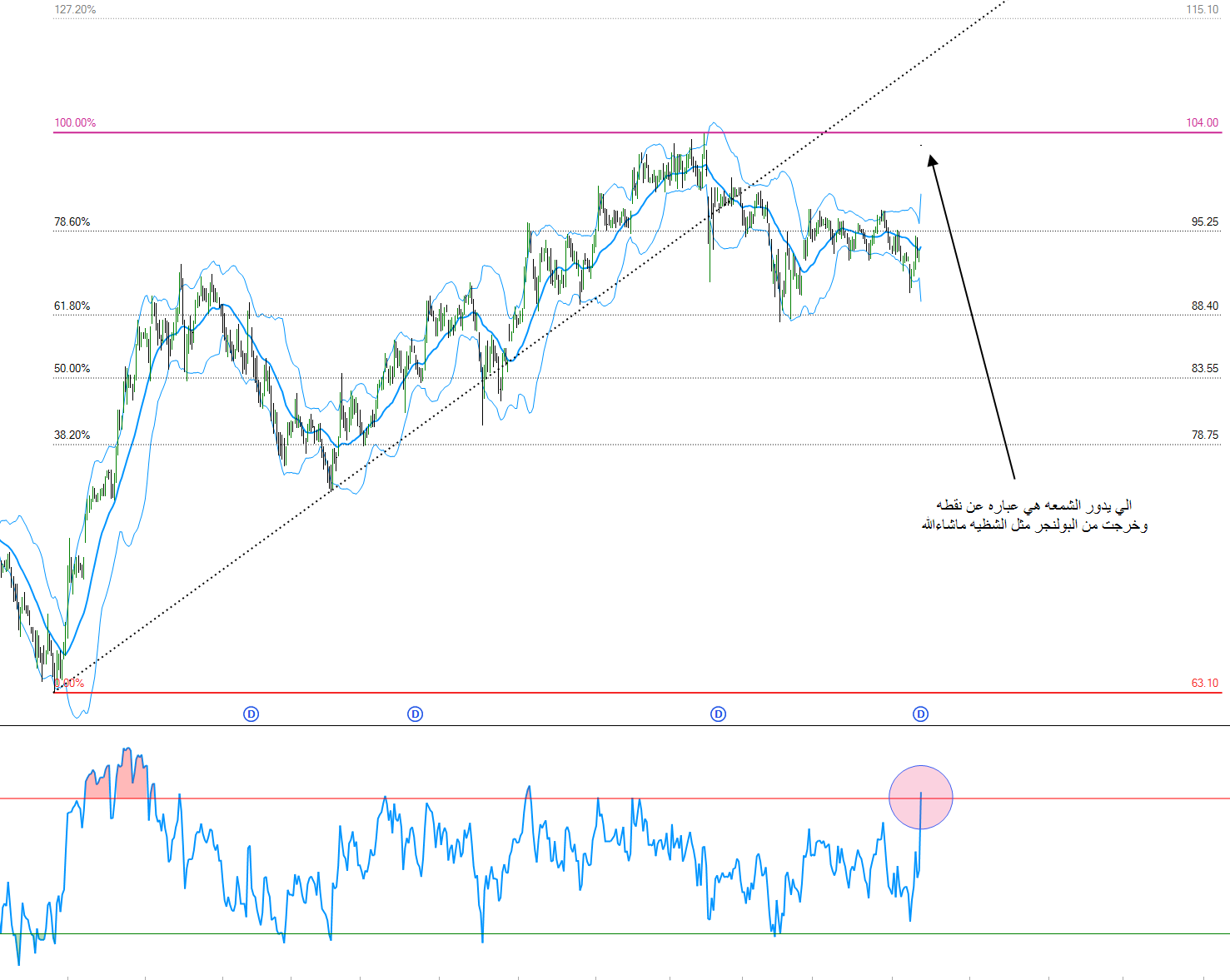Click the 61.80% Fibonacci level label
This screenshot has width=1230, height=980.
(x=72, y=306)
